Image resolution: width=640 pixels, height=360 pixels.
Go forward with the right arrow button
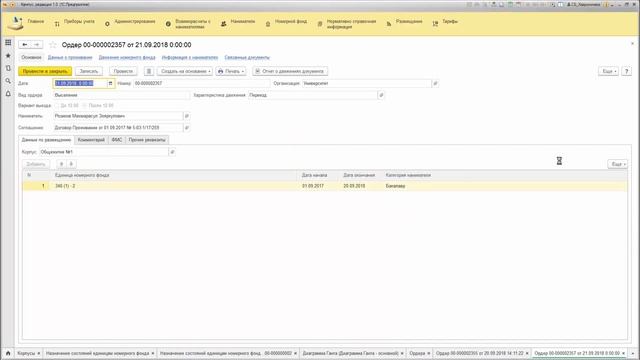[x=36, y=44]
